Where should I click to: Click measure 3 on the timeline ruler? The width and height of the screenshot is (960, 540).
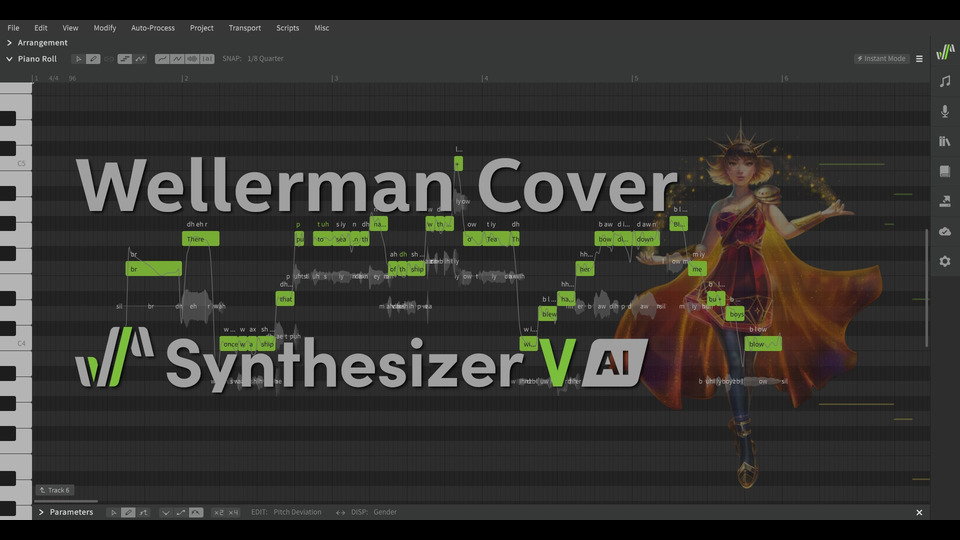[334, 78]
